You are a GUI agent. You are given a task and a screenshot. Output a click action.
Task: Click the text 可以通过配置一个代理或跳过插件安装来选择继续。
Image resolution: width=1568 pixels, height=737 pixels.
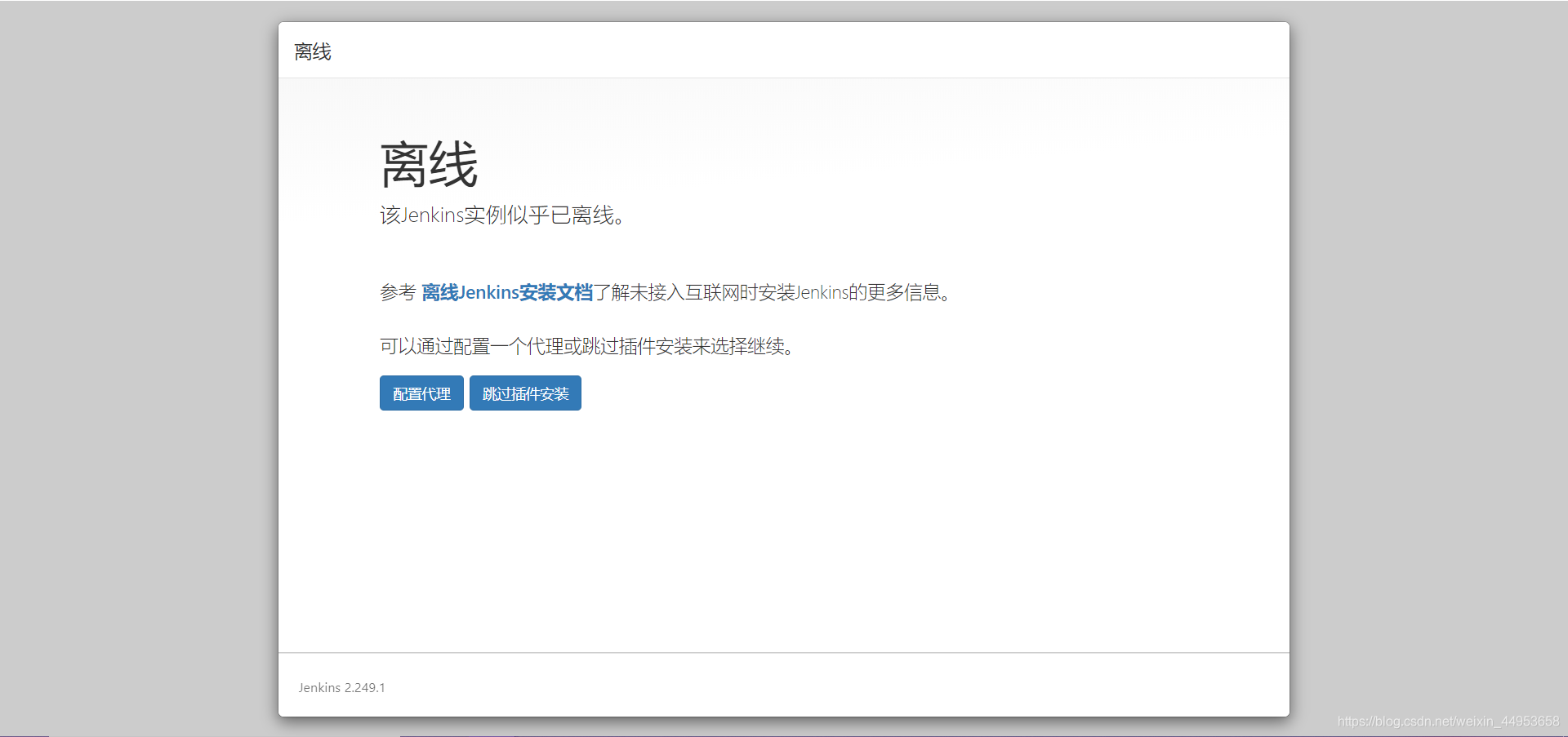click(587, 346)
